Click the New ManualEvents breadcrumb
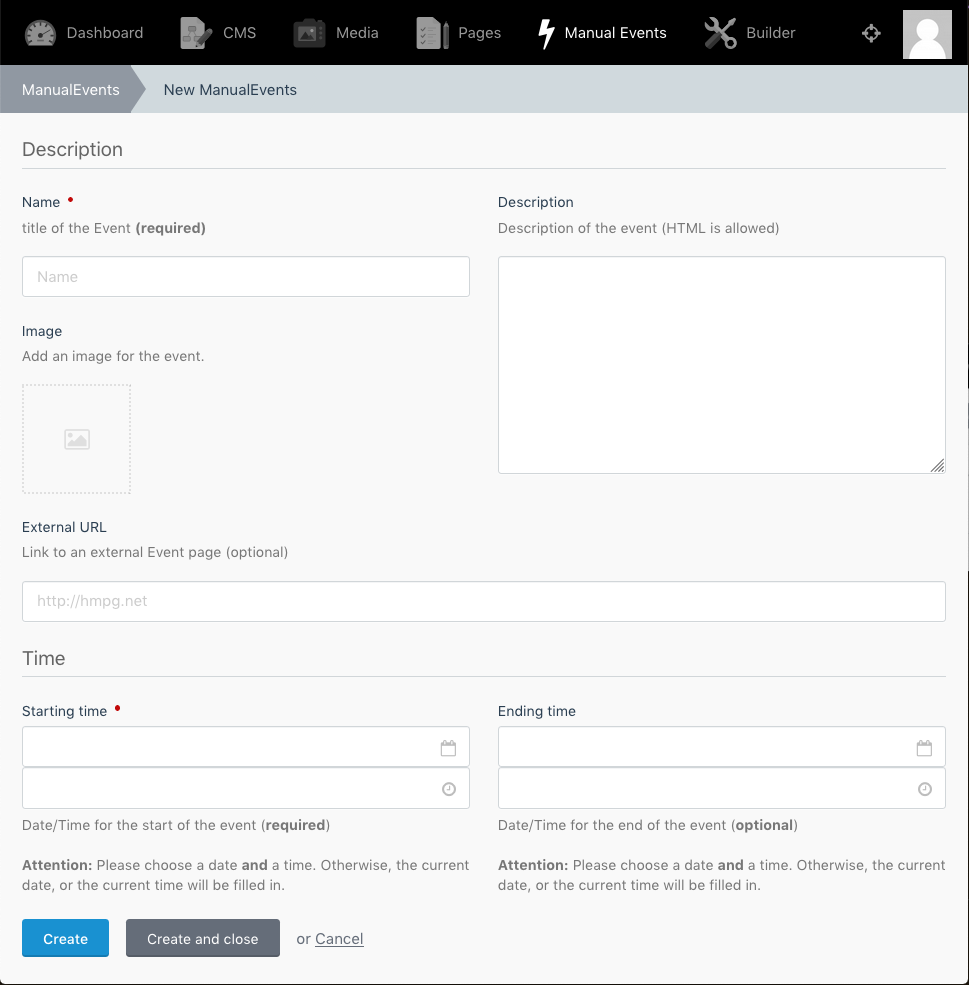The height and width of the screenshot is (985, 969). 230,90
